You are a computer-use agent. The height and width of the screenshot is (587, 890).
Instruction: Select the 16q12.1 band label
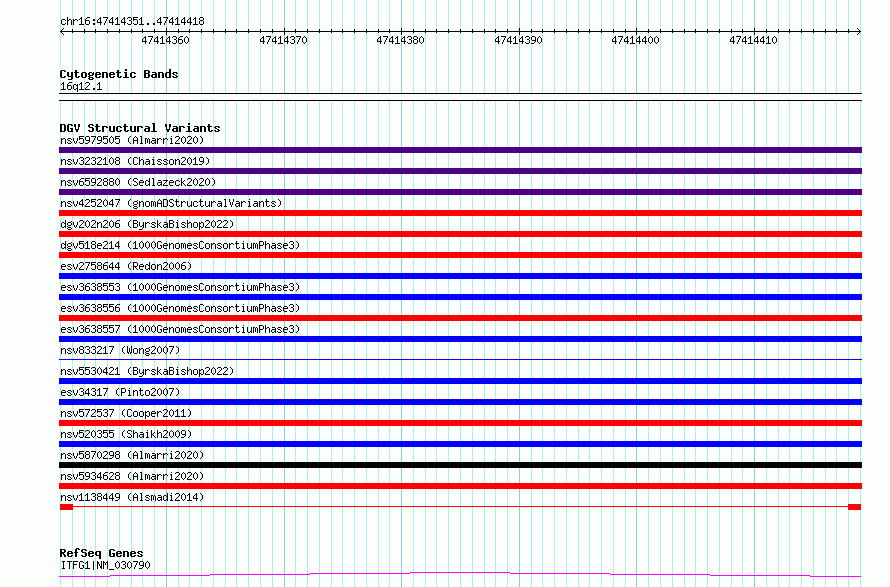81,86
